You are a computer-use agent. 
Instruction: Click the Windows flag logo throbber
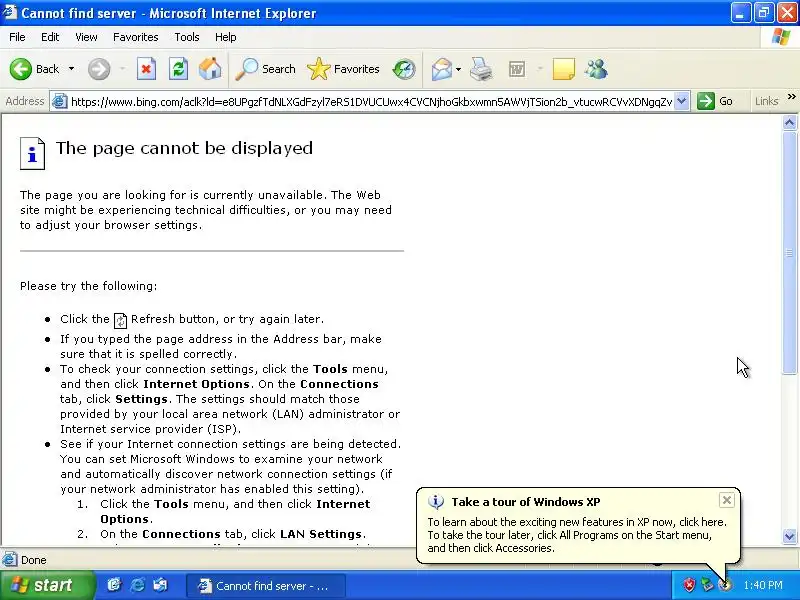pyautogui.click(x=781, y=37)
